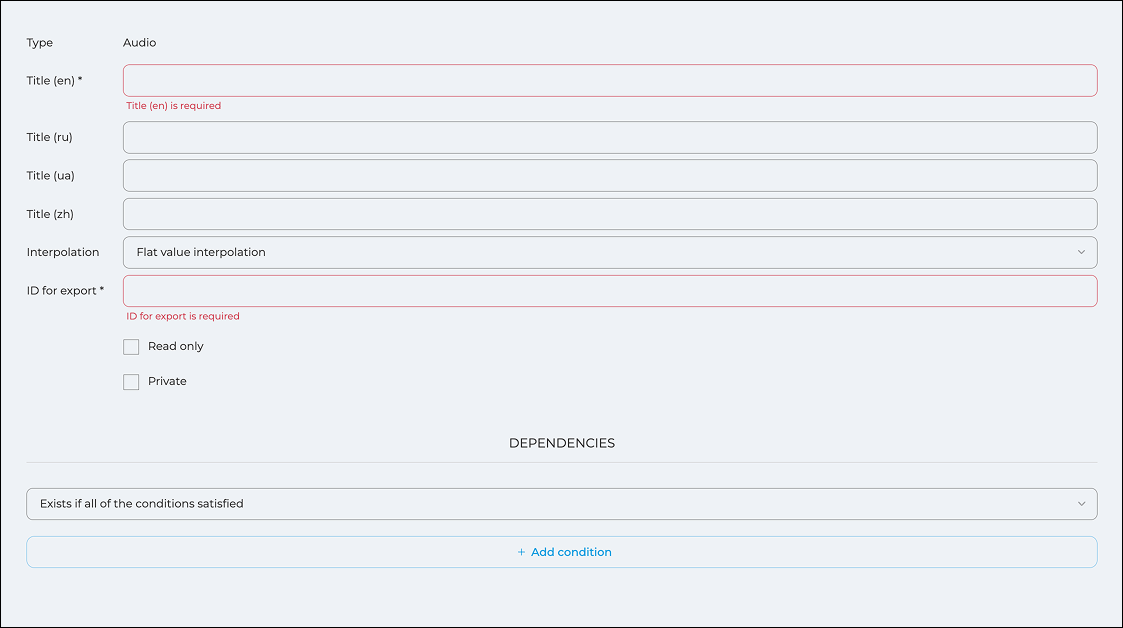The width and height of the screenshot is (1123, 628).
Task: Select the Title (ua) input field
Action: tap(609, 175)
